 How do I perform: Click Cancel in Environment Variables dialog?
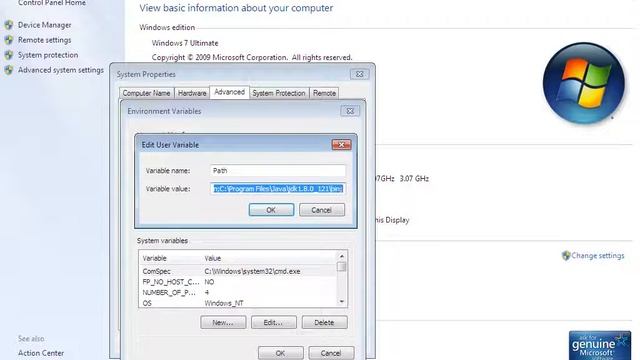click(x=331, y=353)
